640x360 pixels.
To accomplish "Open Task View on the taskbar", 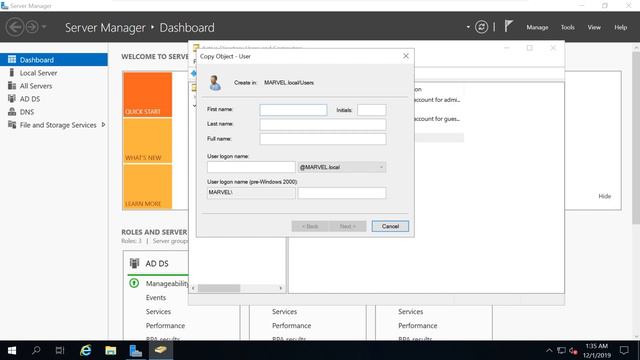I will coord(60,350).
